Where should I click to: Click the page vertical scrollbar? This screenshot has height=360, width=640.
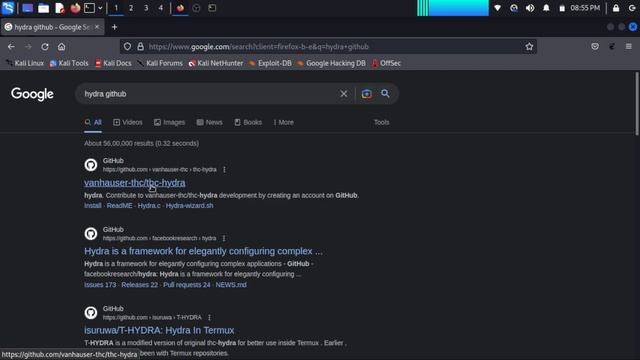click(637, 104)
